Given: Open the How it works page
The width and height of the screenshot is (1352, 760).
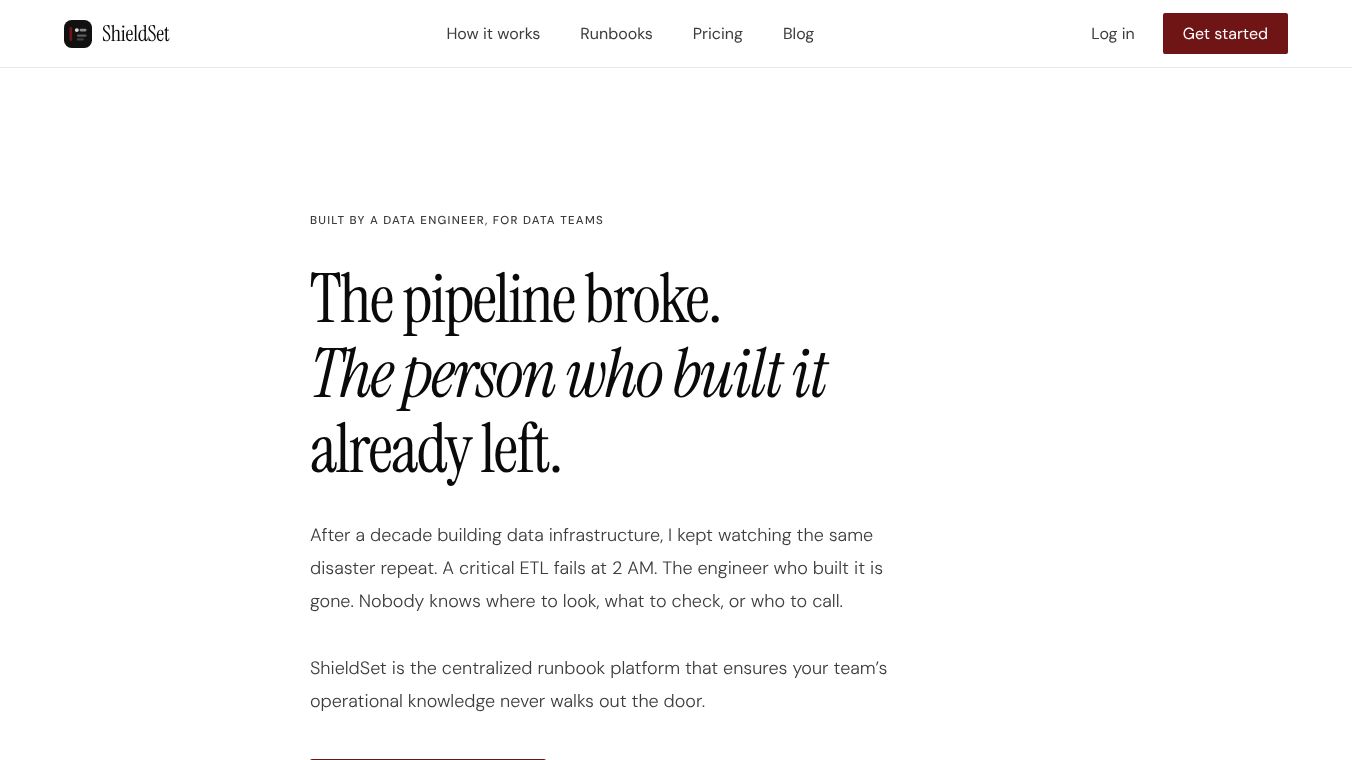Looking at the screenshot, I should pos(493,34).
